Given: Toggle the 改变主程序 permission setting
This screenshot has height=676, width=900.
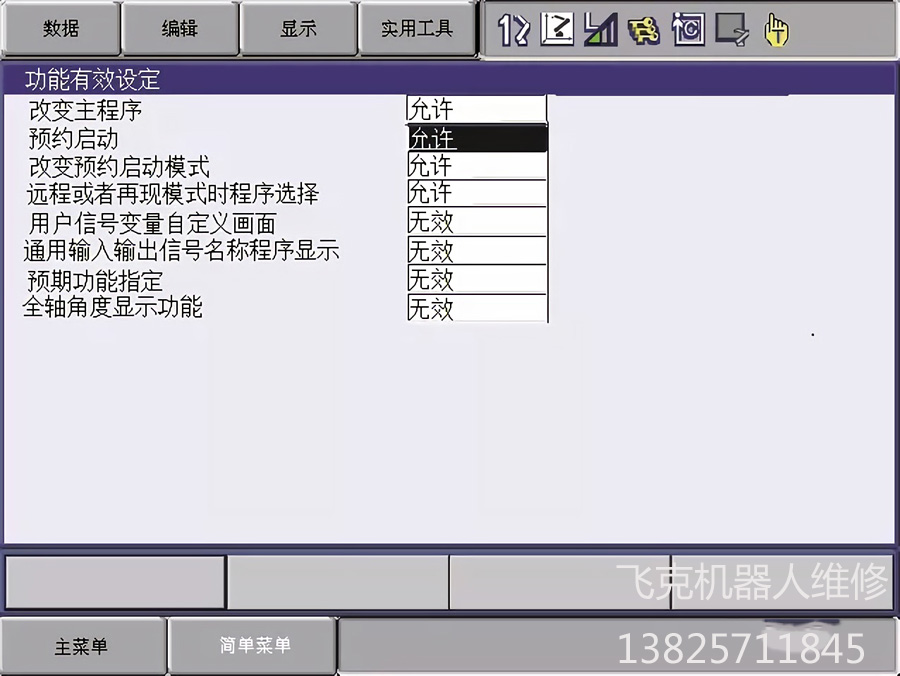Looking at the screenshot, I should point(474,108).
